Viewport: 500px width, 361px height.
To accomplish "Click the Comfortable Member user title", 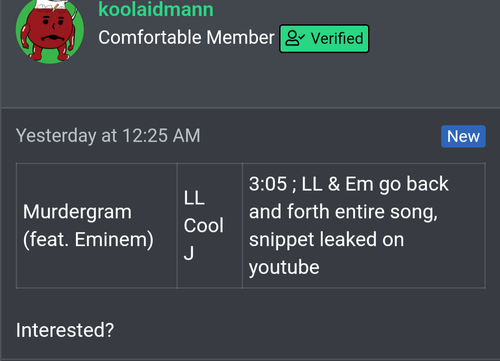I will tap(186, 37).
